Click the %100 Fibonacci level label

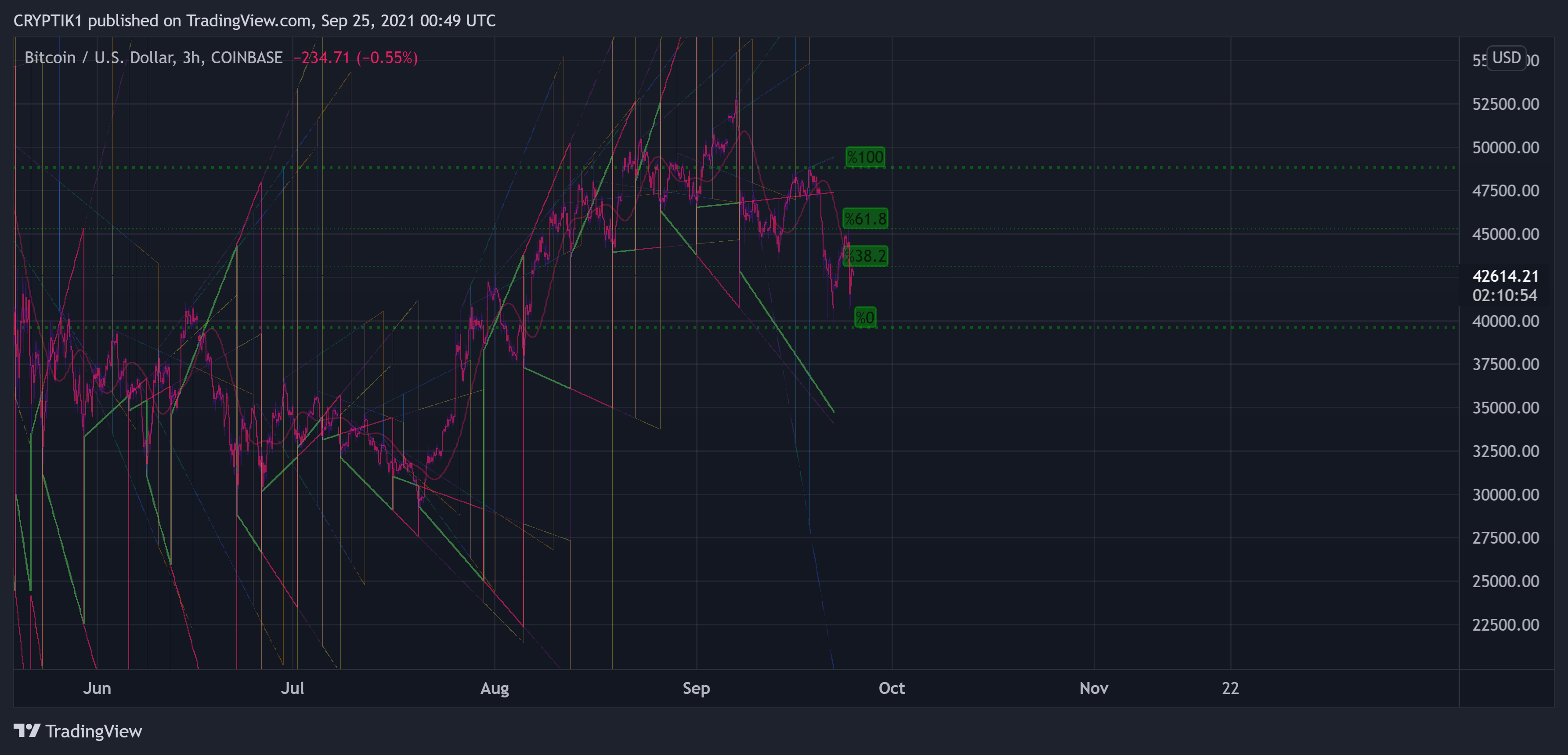pyautogui.click(x=865, y=157)
